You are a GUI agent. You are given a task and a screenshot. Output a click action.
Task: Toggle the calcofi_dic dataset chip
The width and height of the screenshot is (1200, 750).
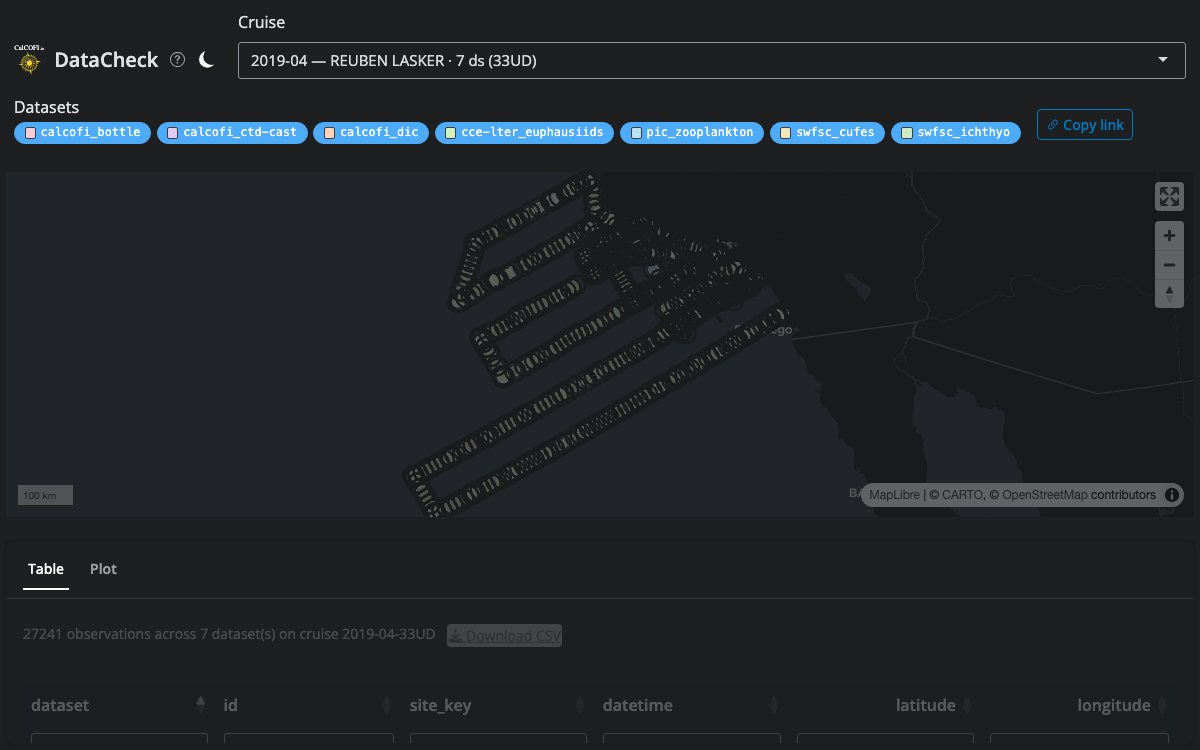tap(372, 132)
